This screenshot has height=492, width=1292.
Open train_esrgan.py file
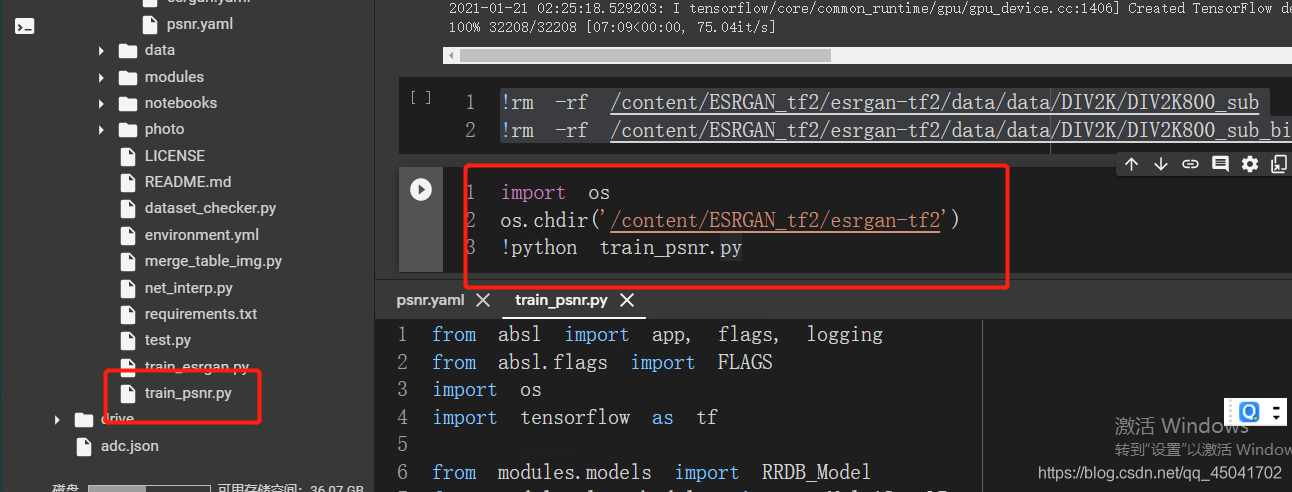(x=197, y=367)
